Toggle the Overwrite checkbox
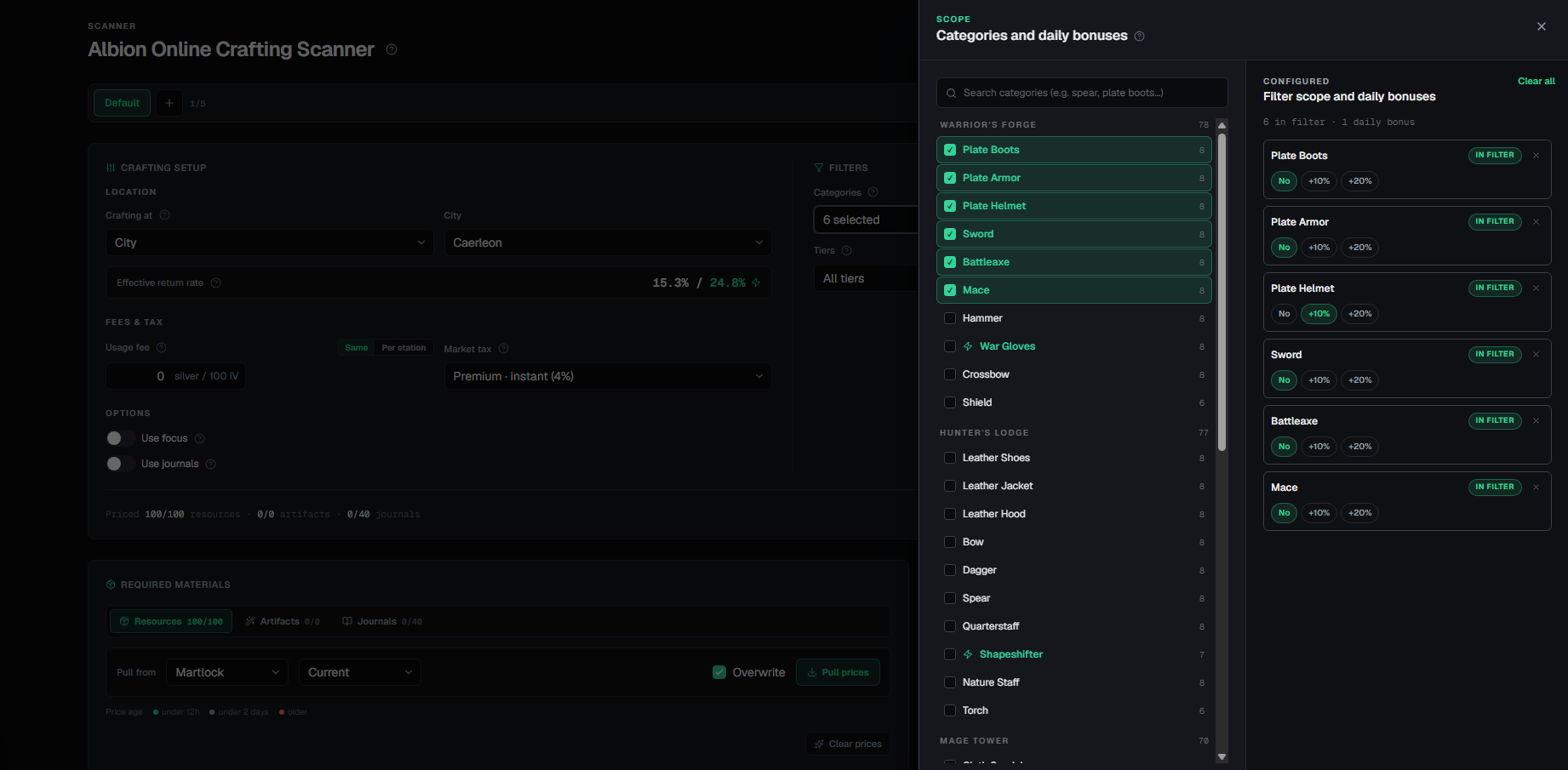Viewport: 1568px width, 770px height. coord(719,672)
